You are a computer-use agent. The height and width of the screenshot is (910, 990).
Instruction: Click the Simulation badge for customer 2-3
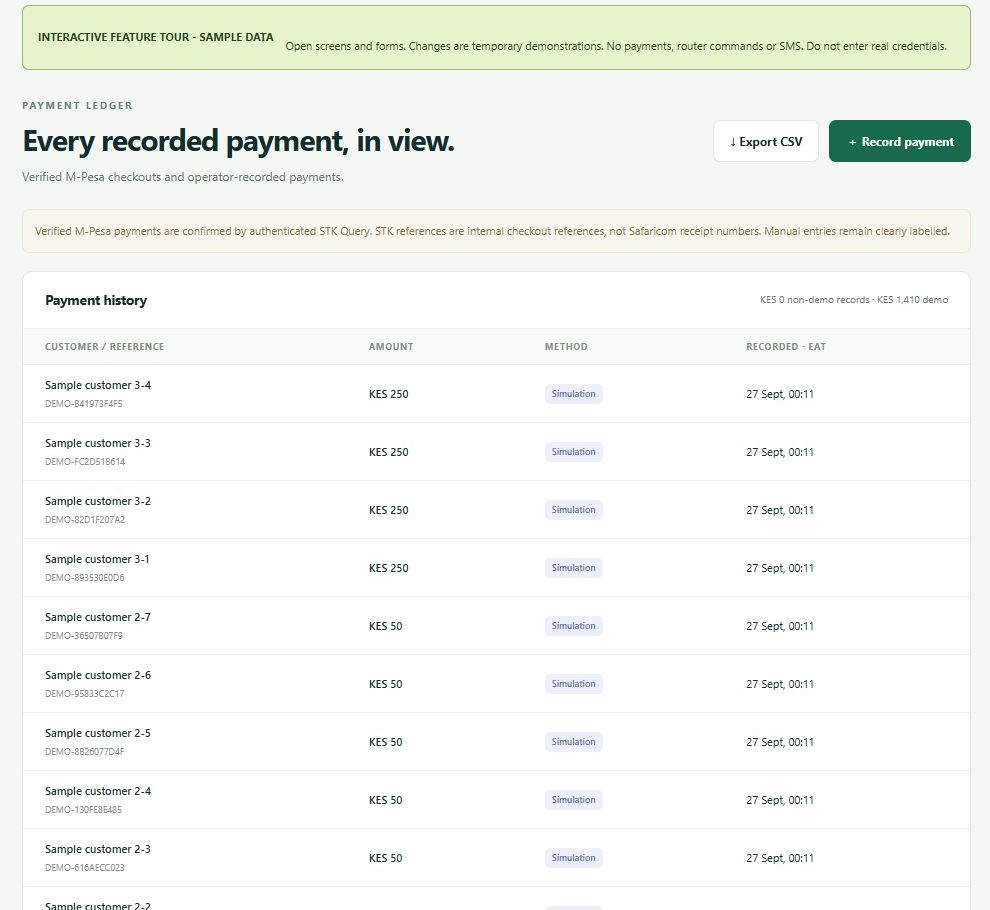(x=573, y=858)
